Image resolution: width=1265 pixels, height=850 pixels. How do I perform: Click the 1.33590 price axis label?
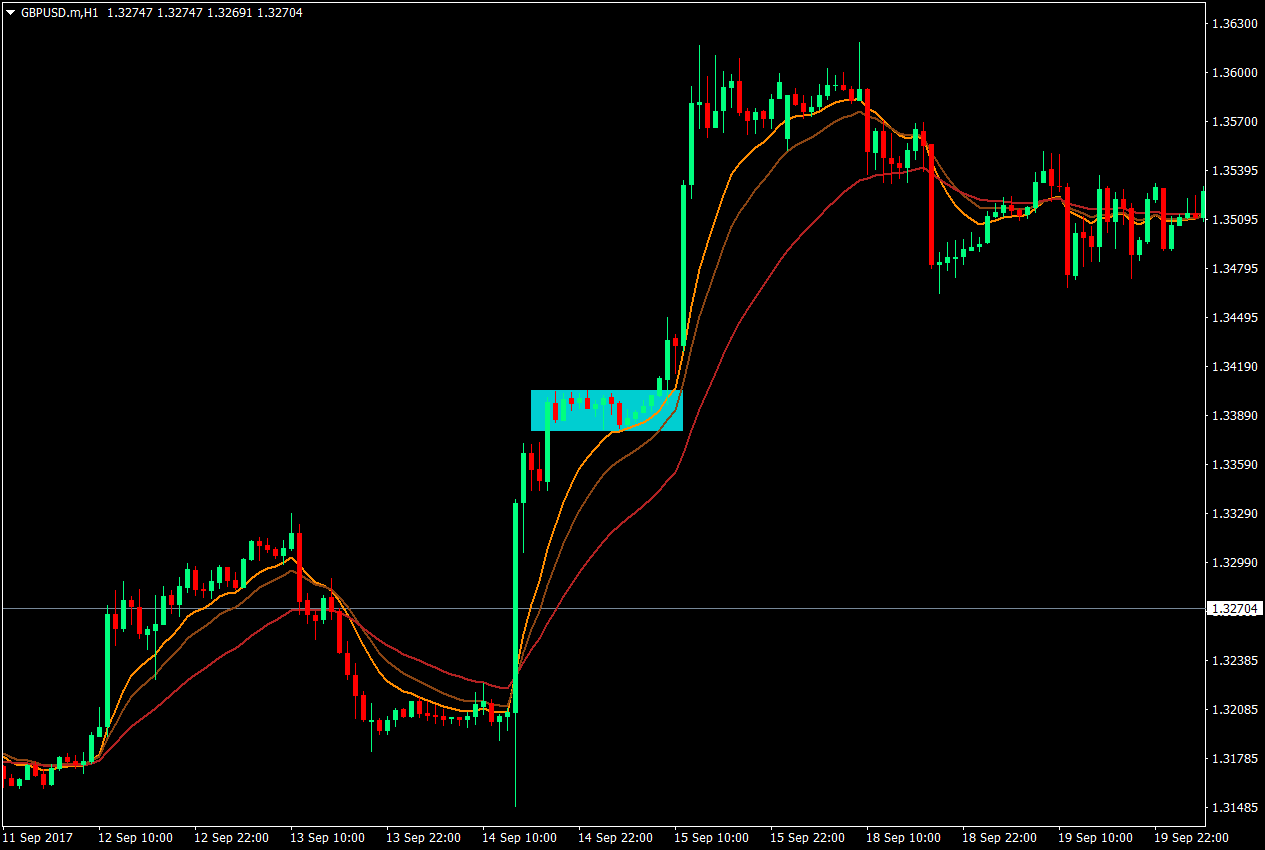1233,465
